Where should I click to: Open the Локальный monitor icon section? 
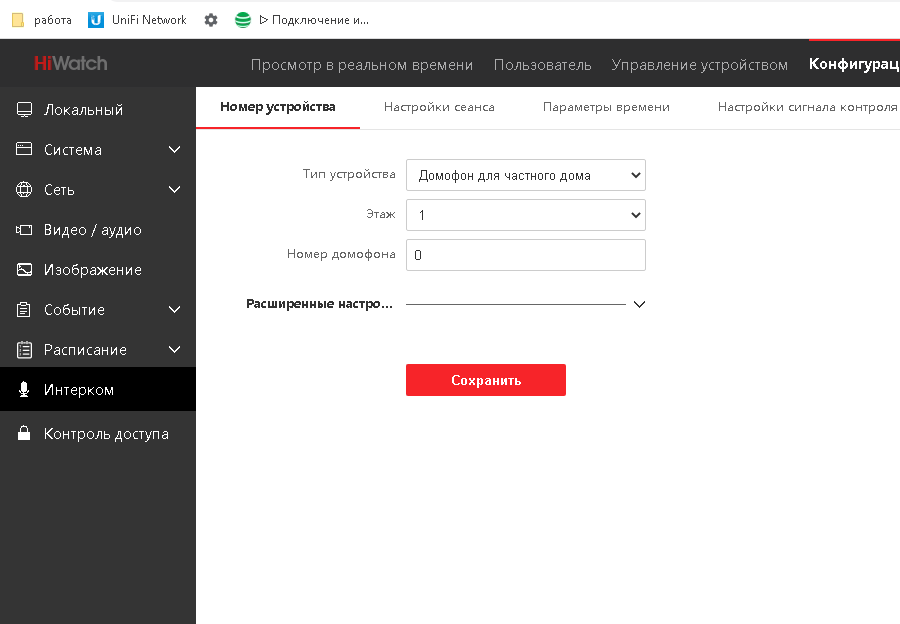(x=24, y=110)
